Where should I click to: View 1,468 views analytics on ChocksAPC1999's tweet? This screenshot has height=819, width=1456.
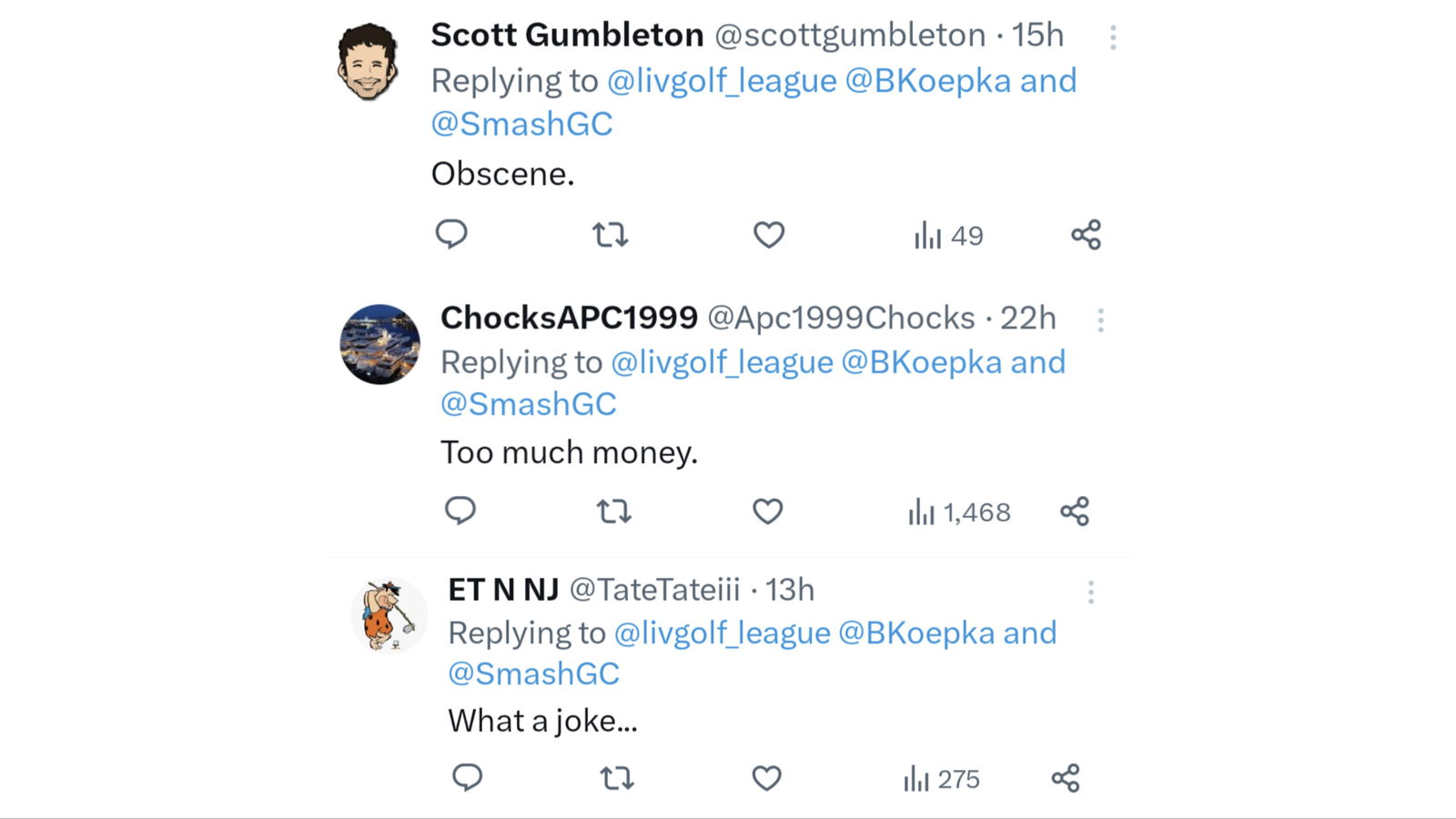[x=959, y=512]
